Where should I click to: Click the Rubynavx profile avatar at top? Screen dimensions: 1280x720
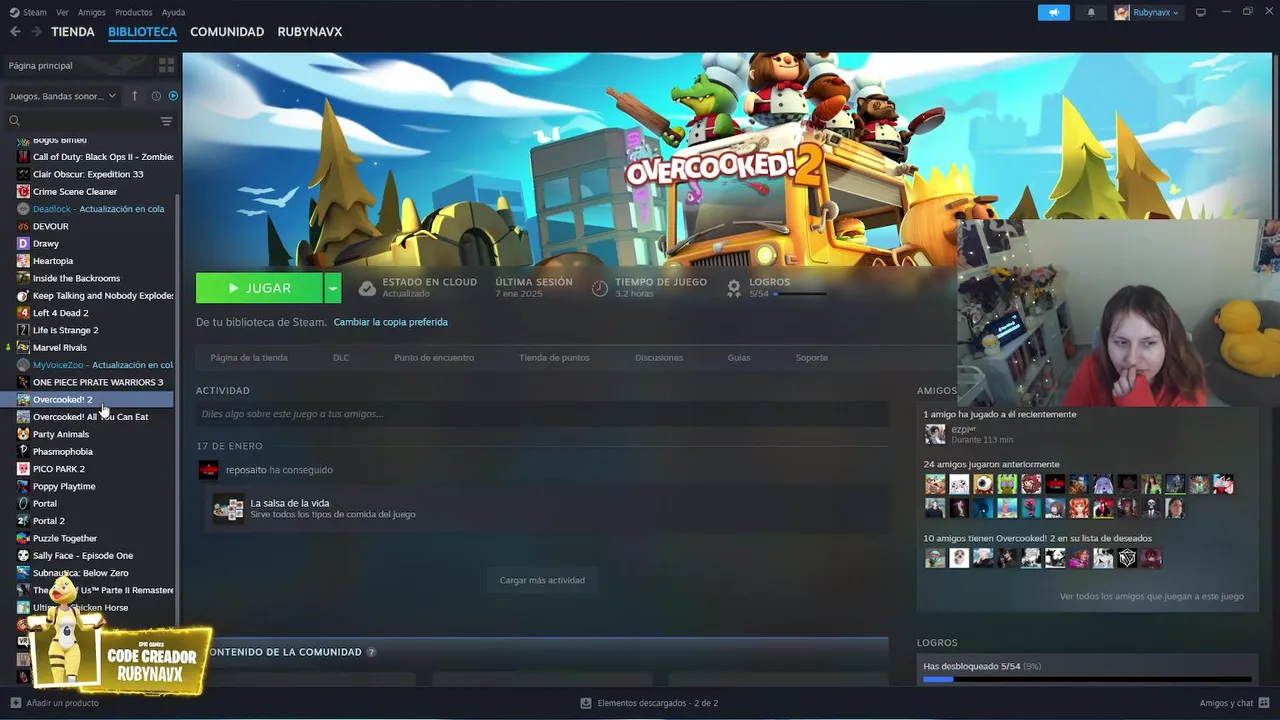tap(1122, 12)
